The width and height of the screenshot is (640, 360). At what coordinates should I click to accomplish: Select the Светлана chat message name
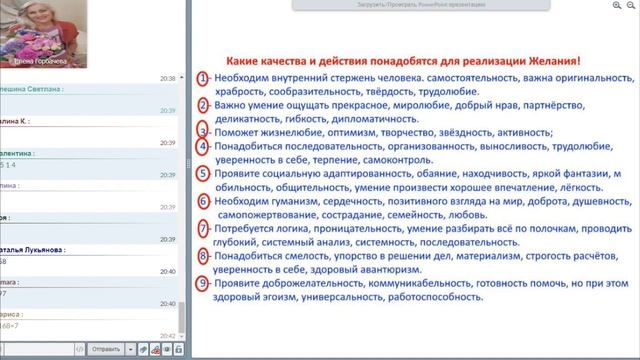point(31,89)
